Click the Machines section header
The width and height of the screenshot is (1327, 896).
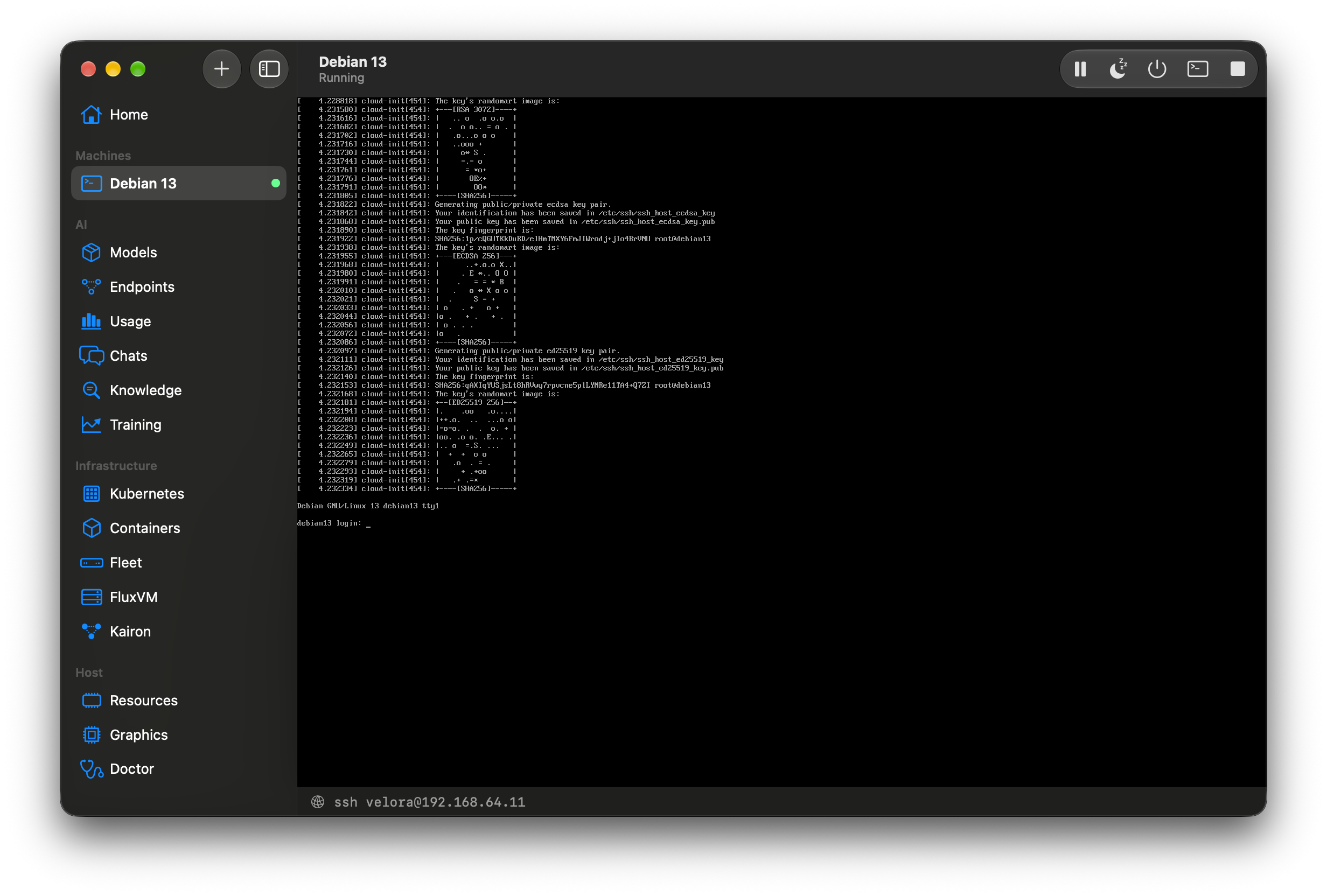click(103, 155)
